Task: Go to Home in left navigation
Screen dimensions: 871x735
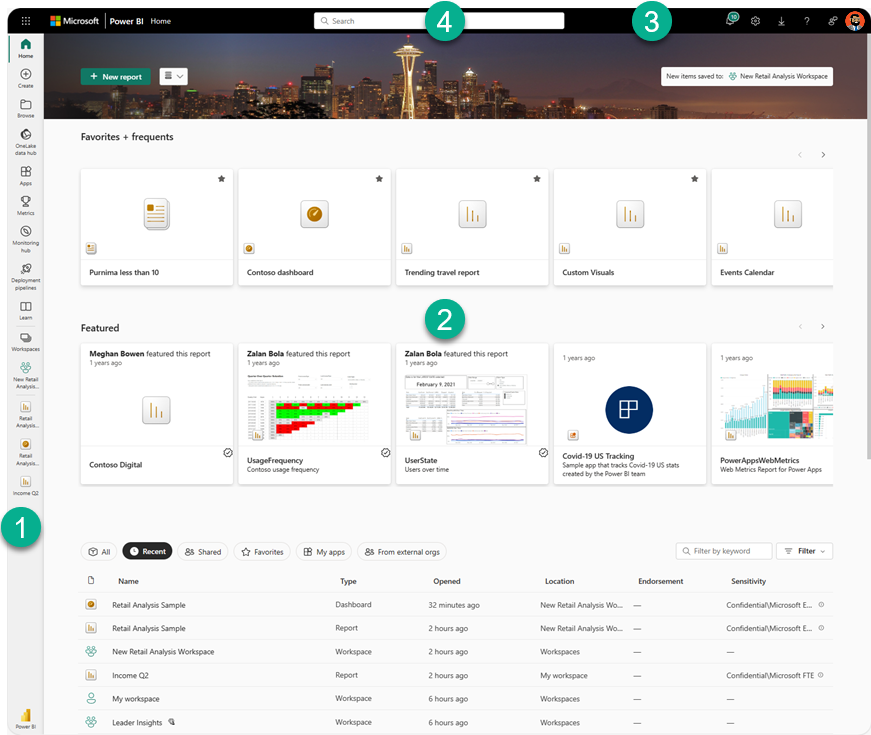Action: pos(26,48)
